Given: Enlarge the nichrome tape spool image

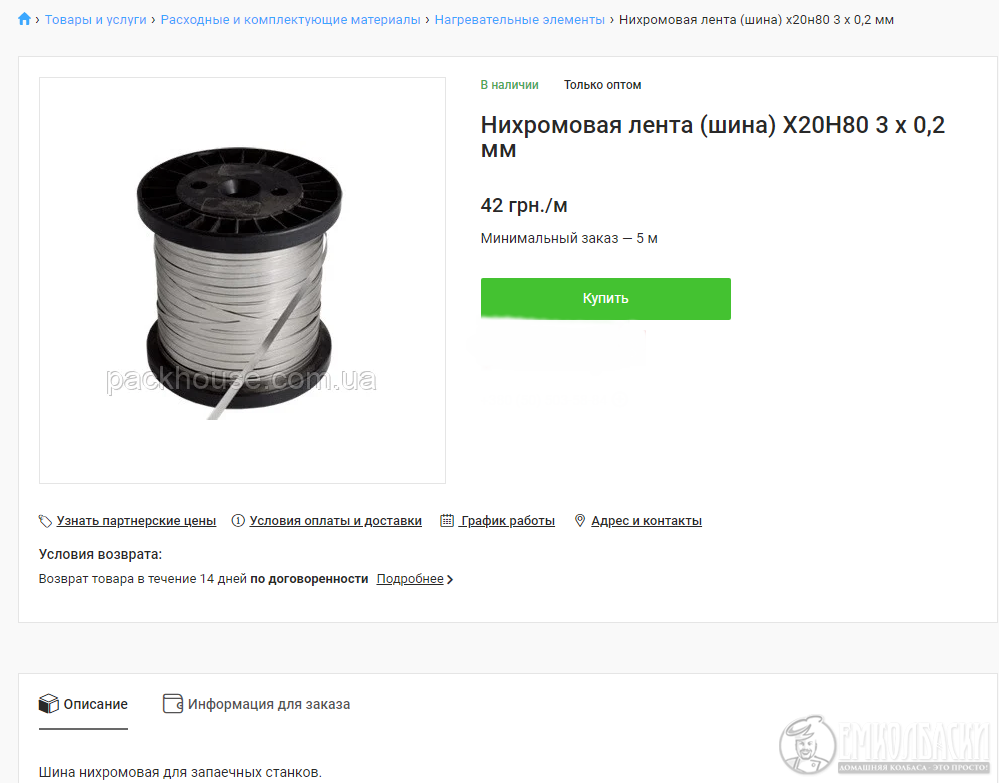Looking at the screenshot, I should click(242, 280).
